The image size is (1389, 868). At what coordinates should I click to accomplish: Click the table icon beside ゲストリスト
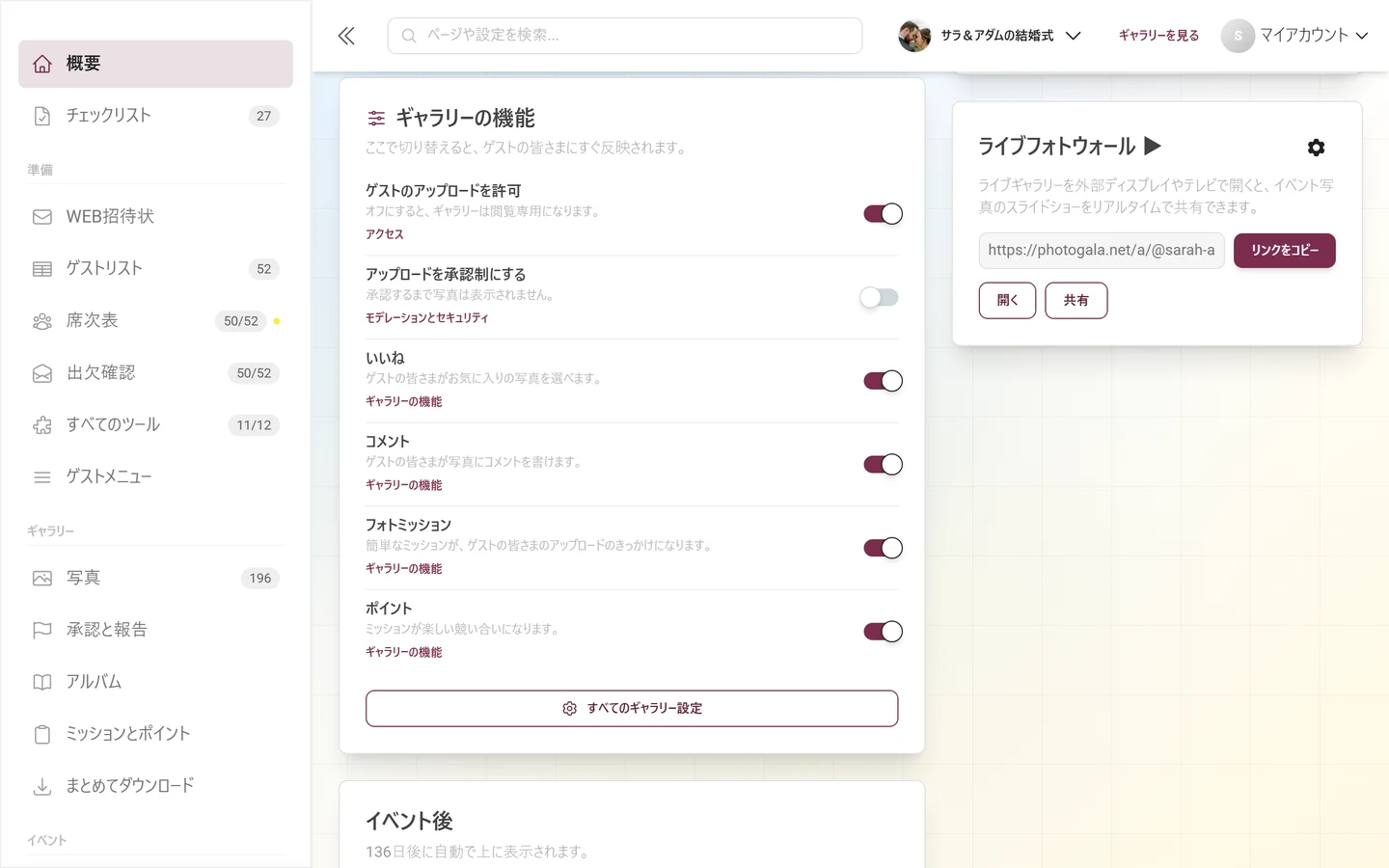pos(42,269)
